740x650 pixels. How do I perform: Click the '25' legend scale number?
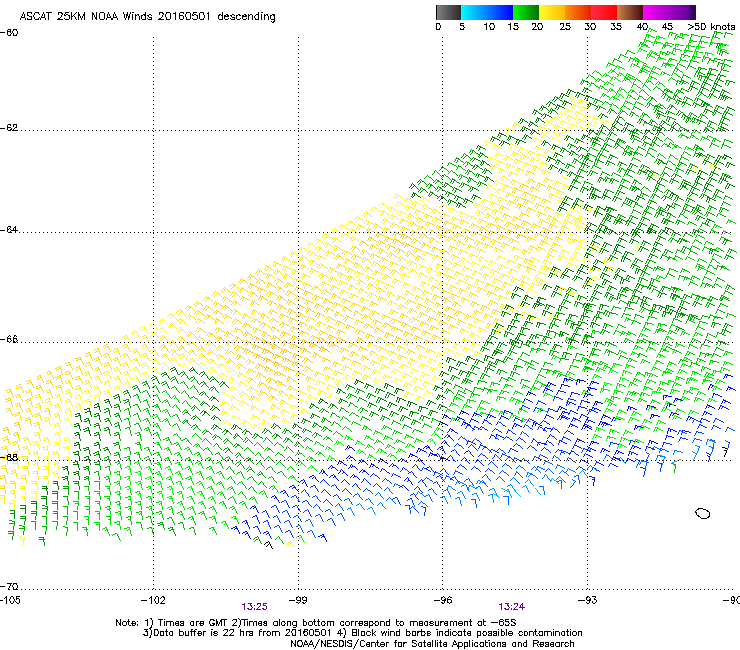pyautogui.click(x=565, y=27)
